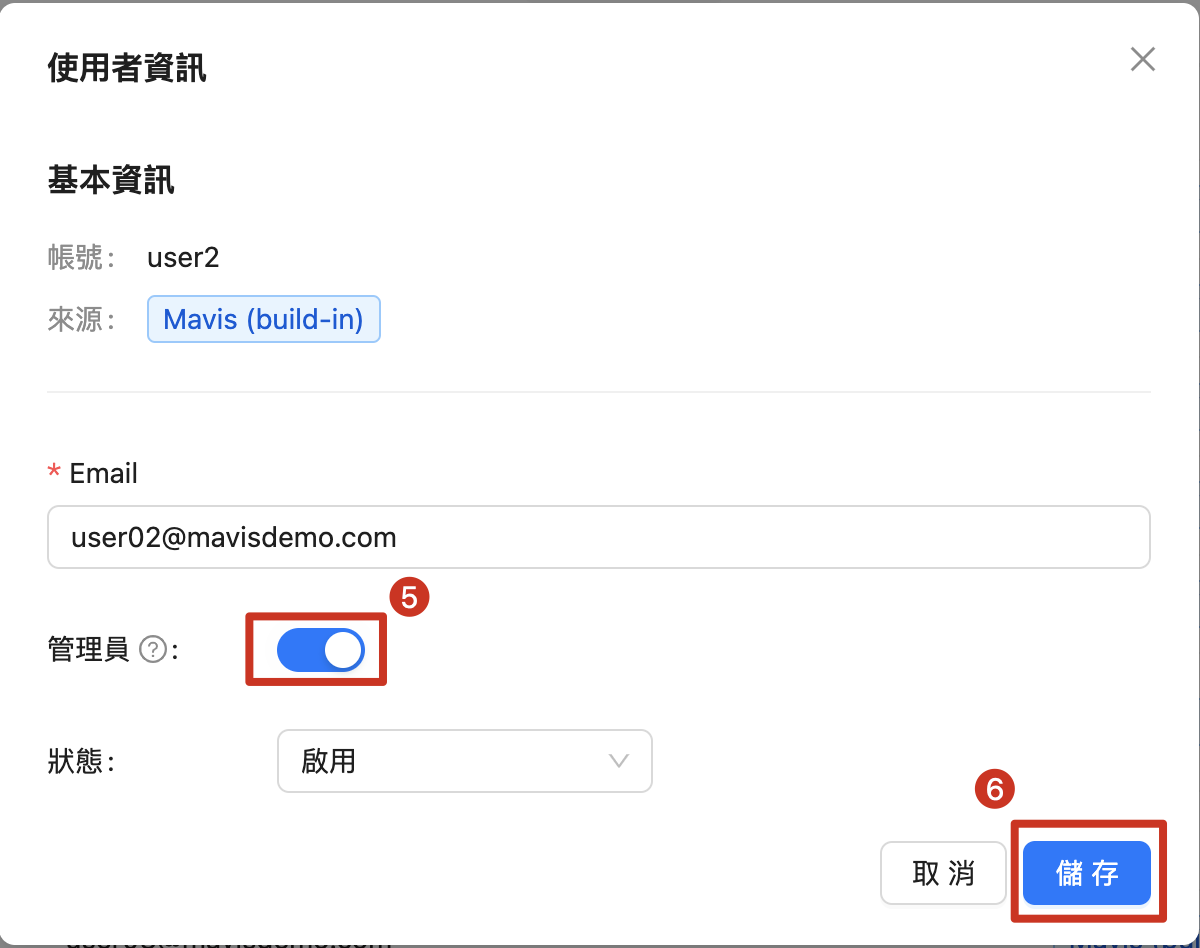Click the red step 5 badge
This screenshot has width=1200, height=948.
pos(409,598)
